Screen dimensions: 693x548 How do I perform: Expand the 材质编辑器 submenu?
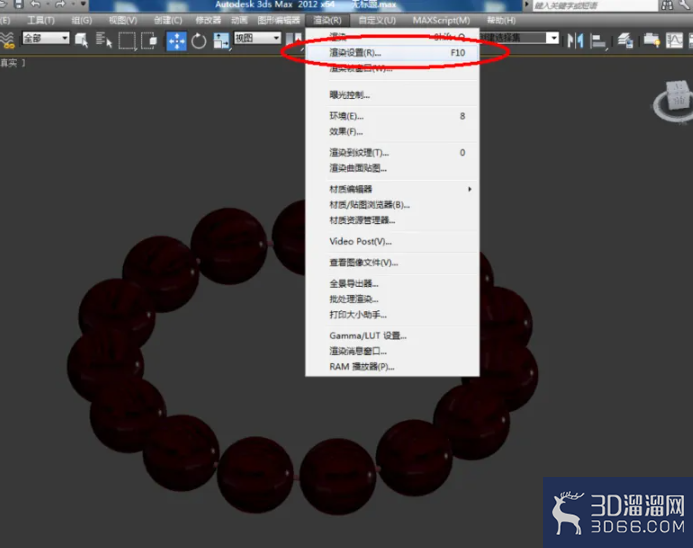click(x=392, y=189)
